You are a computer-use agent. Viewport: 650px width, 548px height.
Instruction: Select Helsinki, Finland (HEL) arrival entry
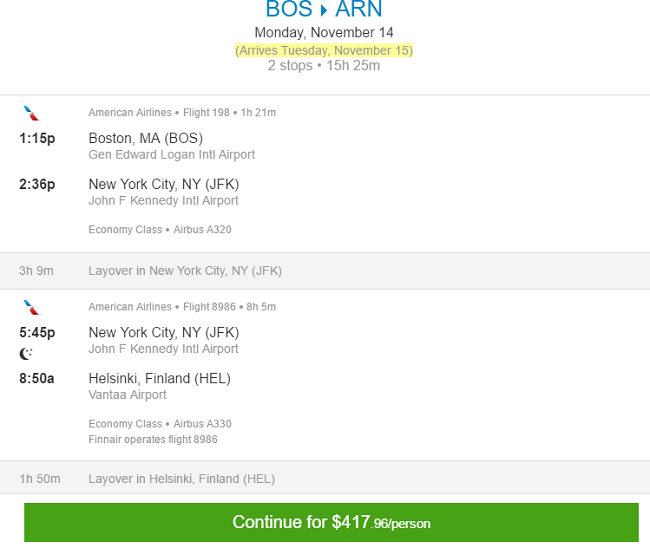[160, 386]
